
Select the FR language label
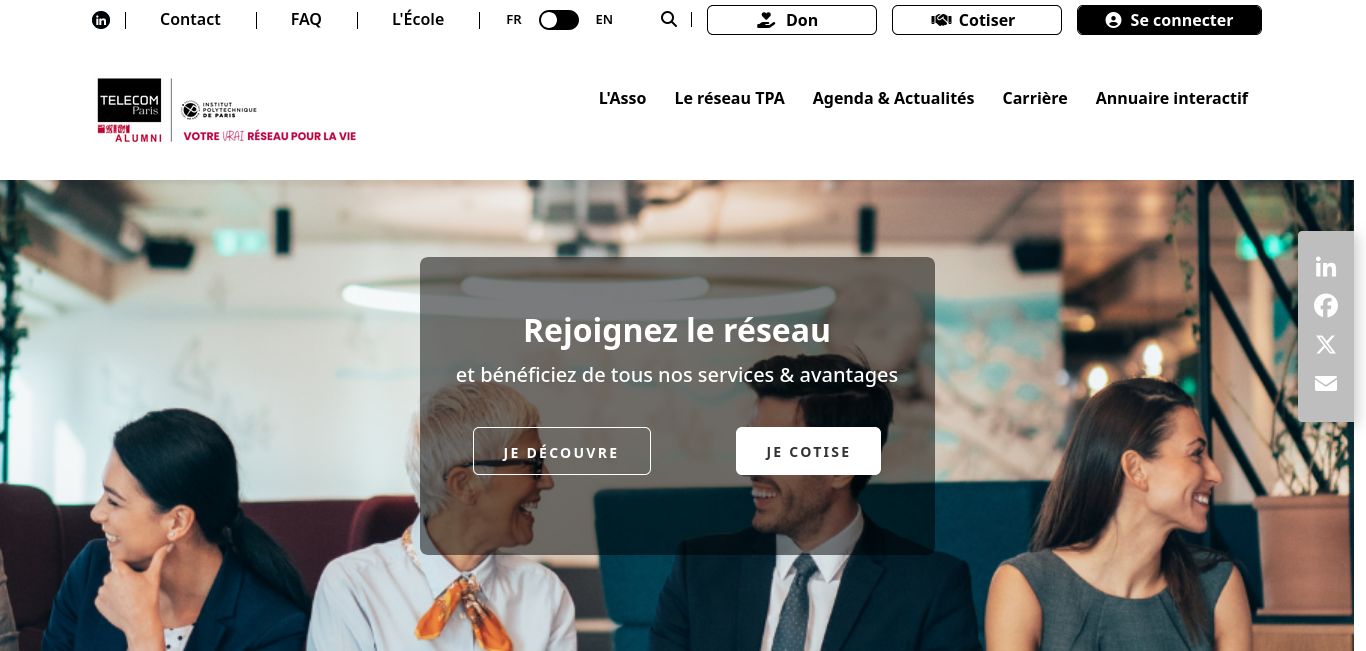pos(514,20)
